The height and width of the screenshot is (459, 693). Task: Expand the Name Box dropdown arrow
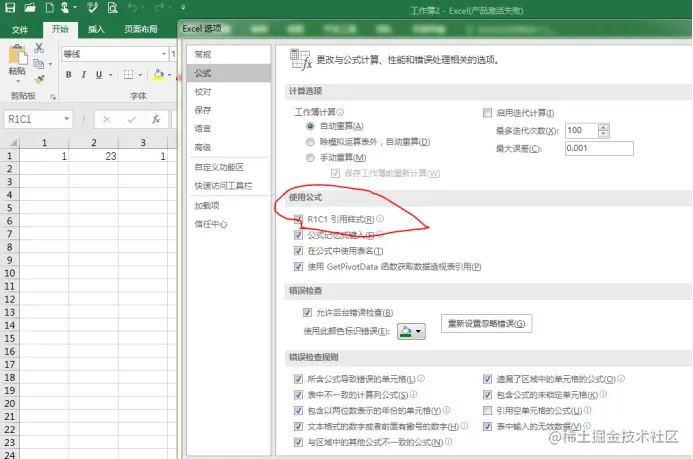tap(66, 119)
